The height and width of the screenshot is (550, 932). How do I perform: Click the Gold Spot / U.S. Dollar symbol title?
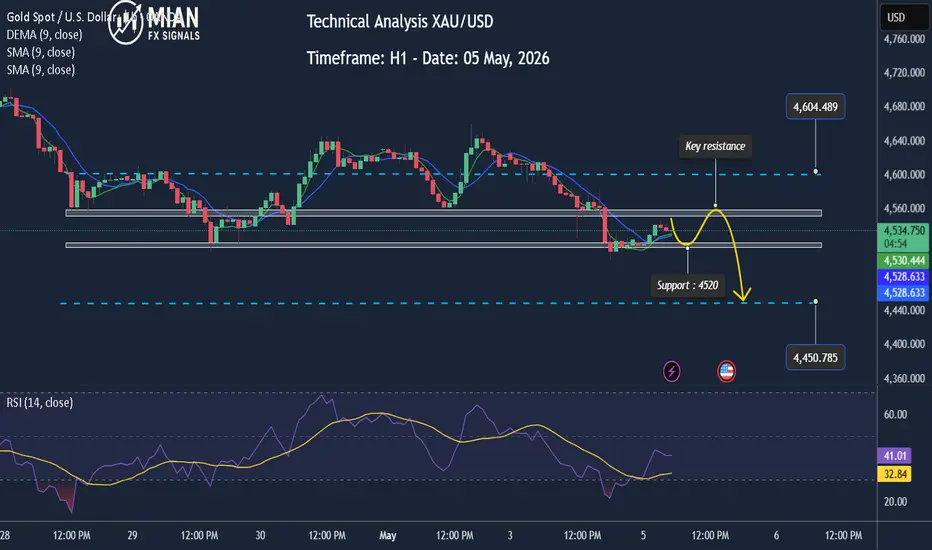tap(61, 17)
